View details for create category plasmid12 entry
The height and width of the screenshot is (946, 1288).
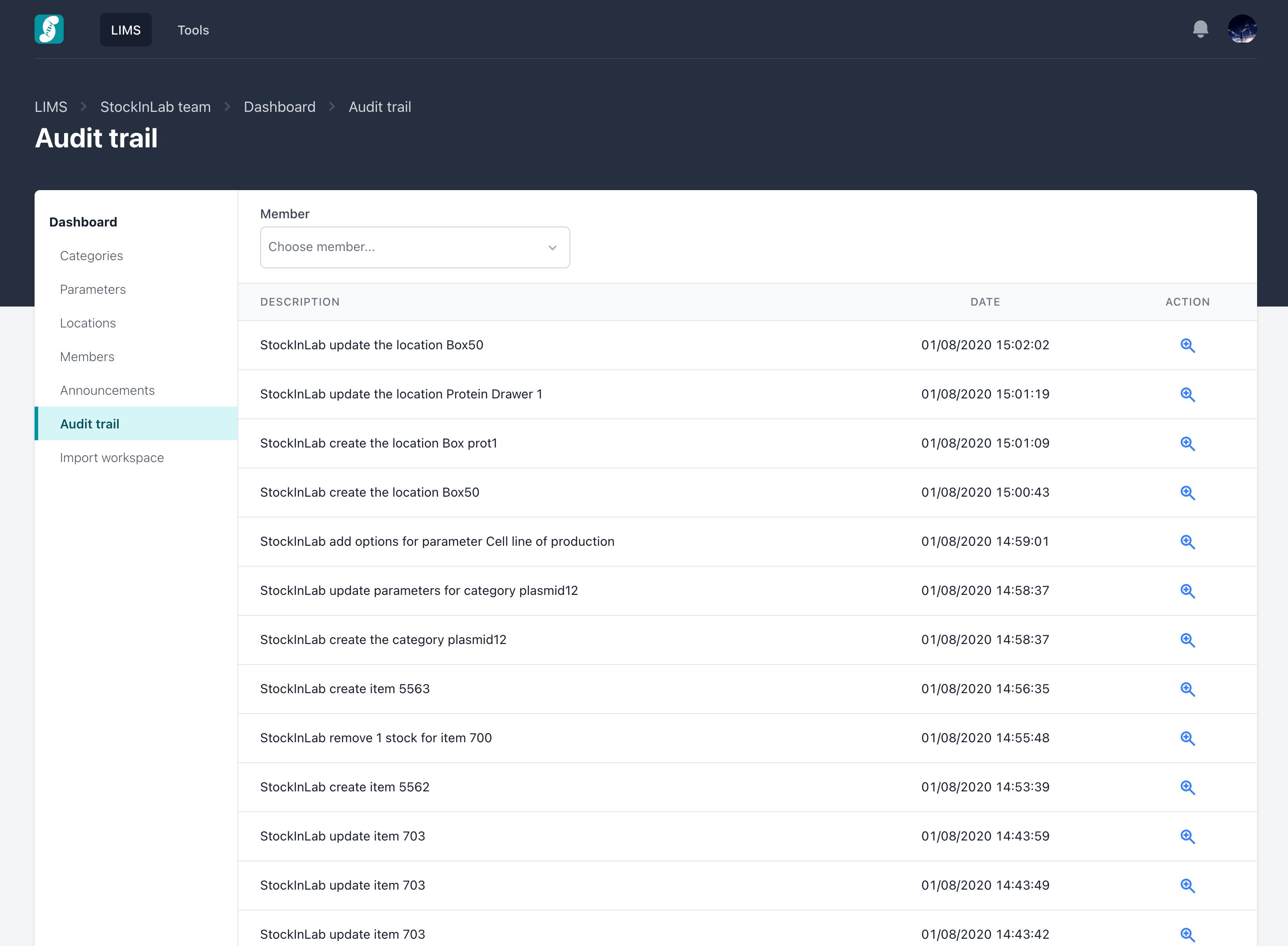(x=1187, y=640)
